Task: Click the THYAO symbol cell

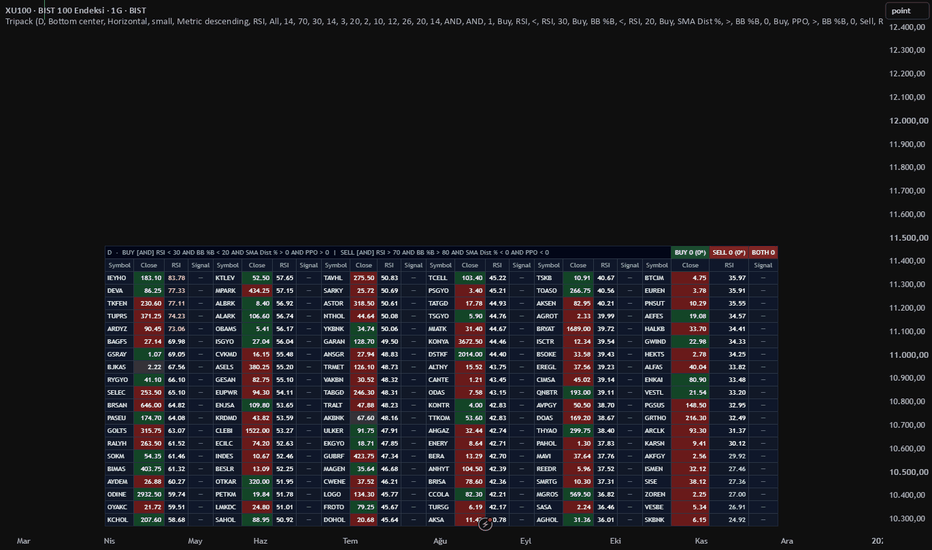Action: coord(548,430)
